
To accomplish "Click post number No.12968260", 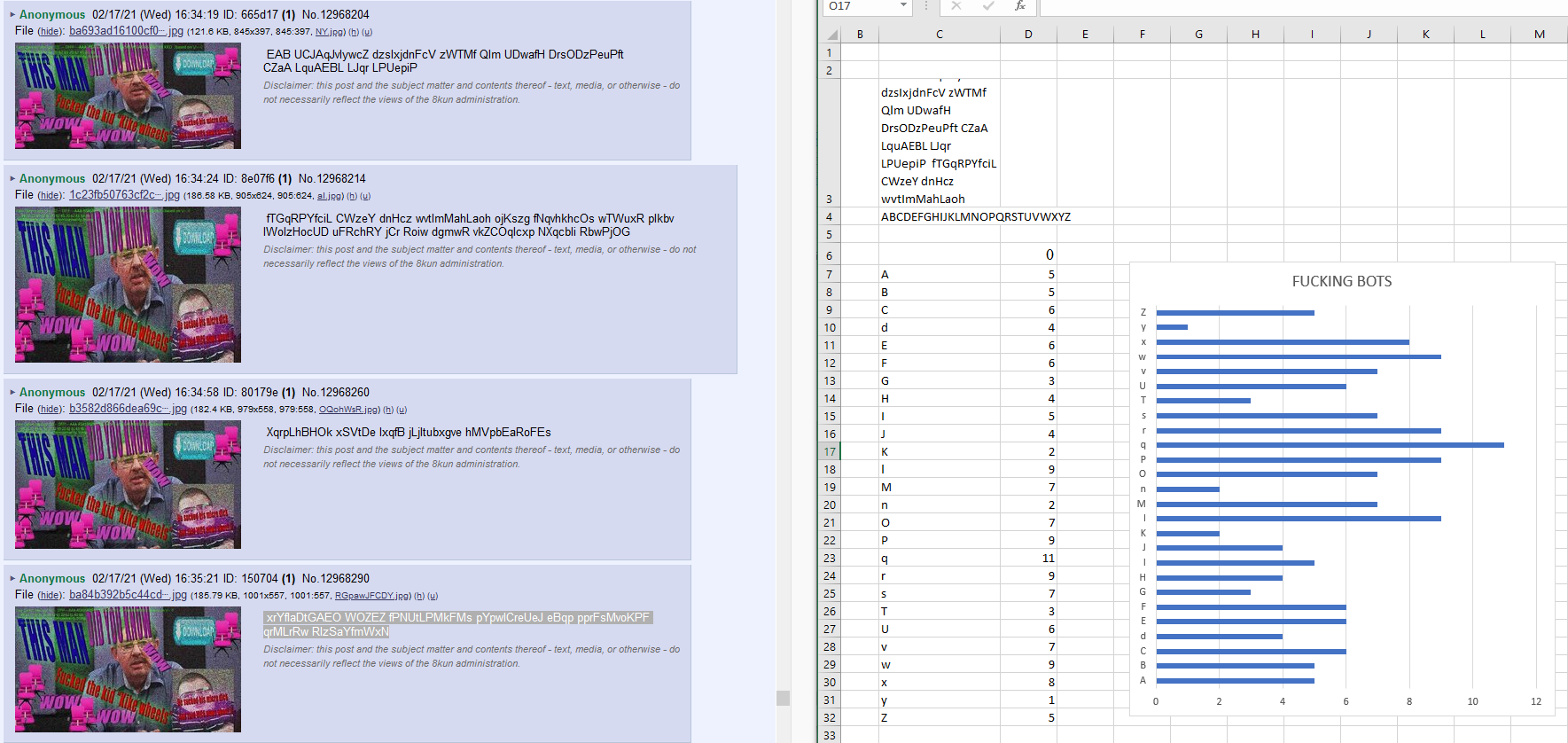I will point(336,393).
